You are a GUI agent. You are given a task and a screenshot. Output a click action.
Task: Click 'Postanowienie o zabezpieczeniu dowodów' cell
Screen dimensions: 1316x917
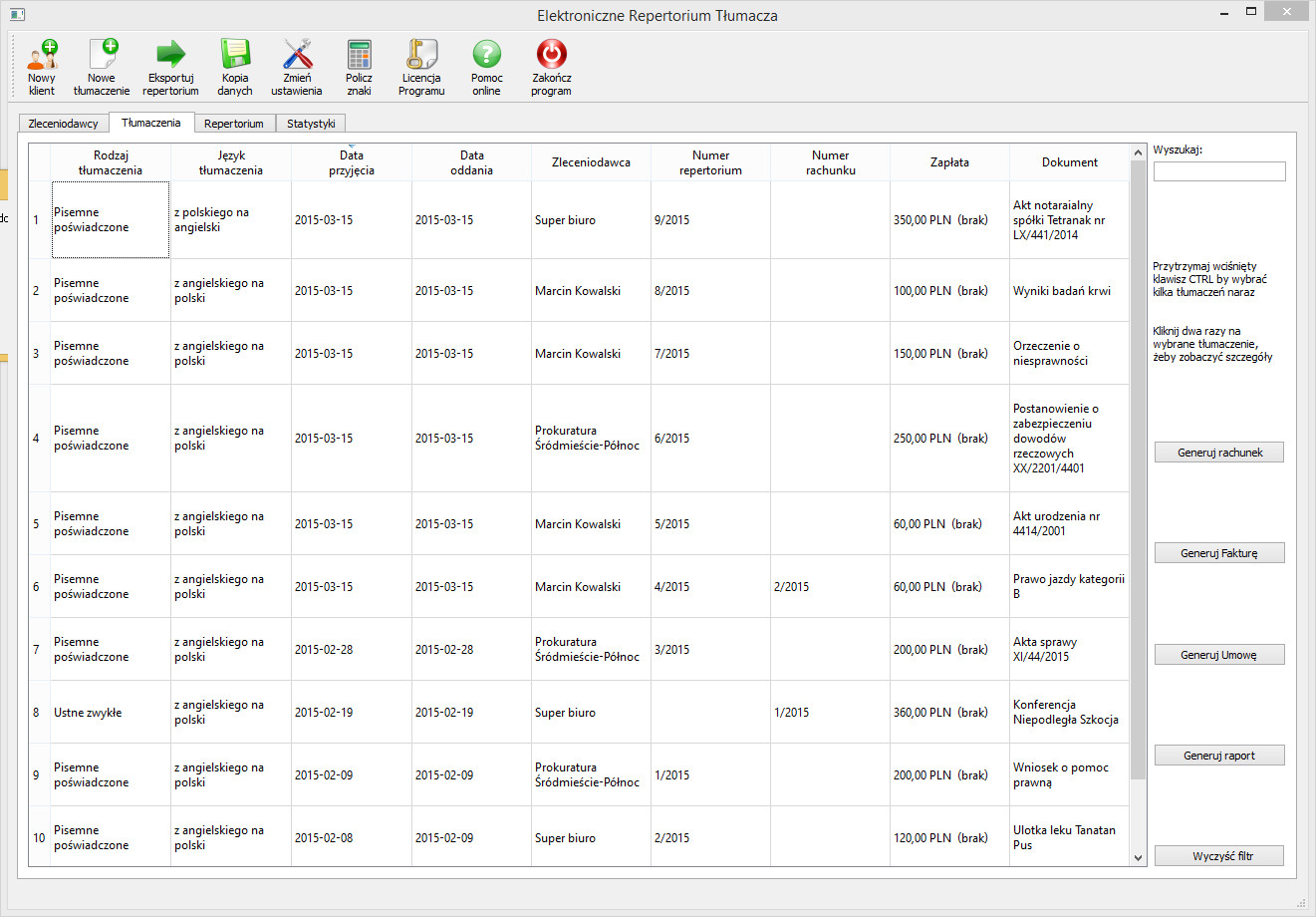tap(1070, 439)
